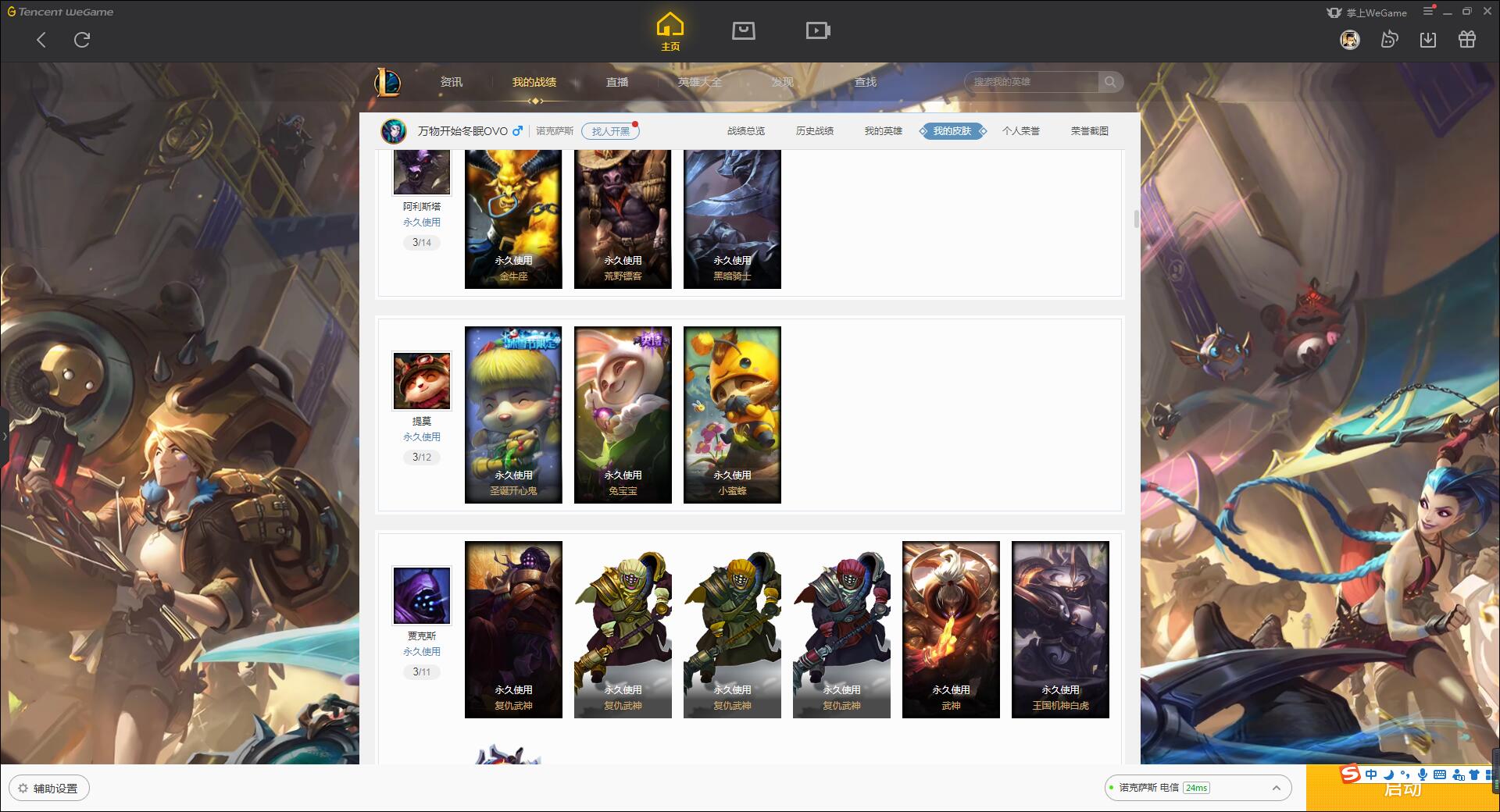Screen dimensions: 1500x812
Task: Click the 3/12 Teemo skin count
Action: 421,458
